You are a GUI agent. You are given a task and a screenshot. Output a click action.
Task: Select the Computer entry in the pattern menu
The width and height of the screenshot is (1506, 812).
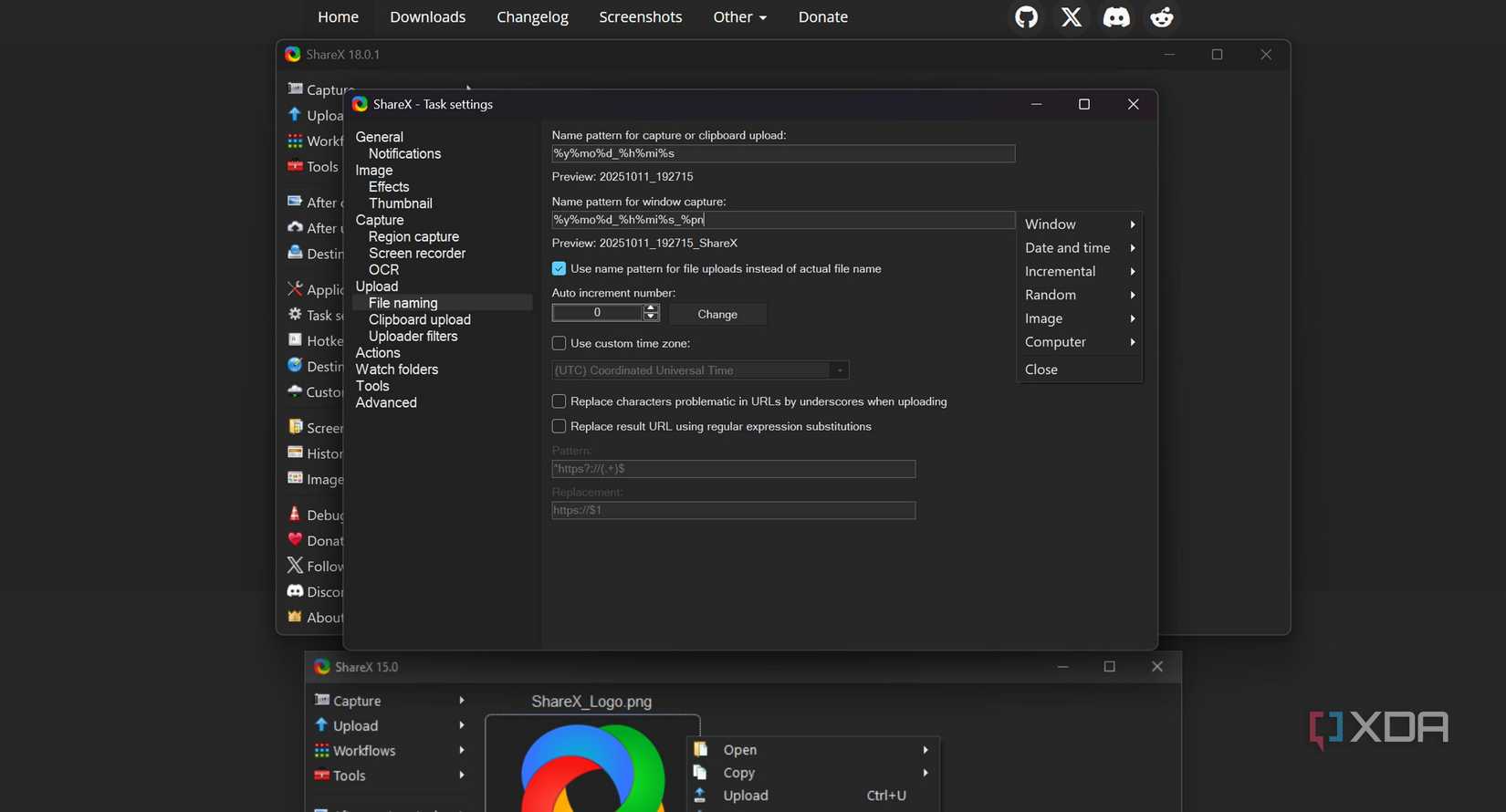tap(1080, 342)
